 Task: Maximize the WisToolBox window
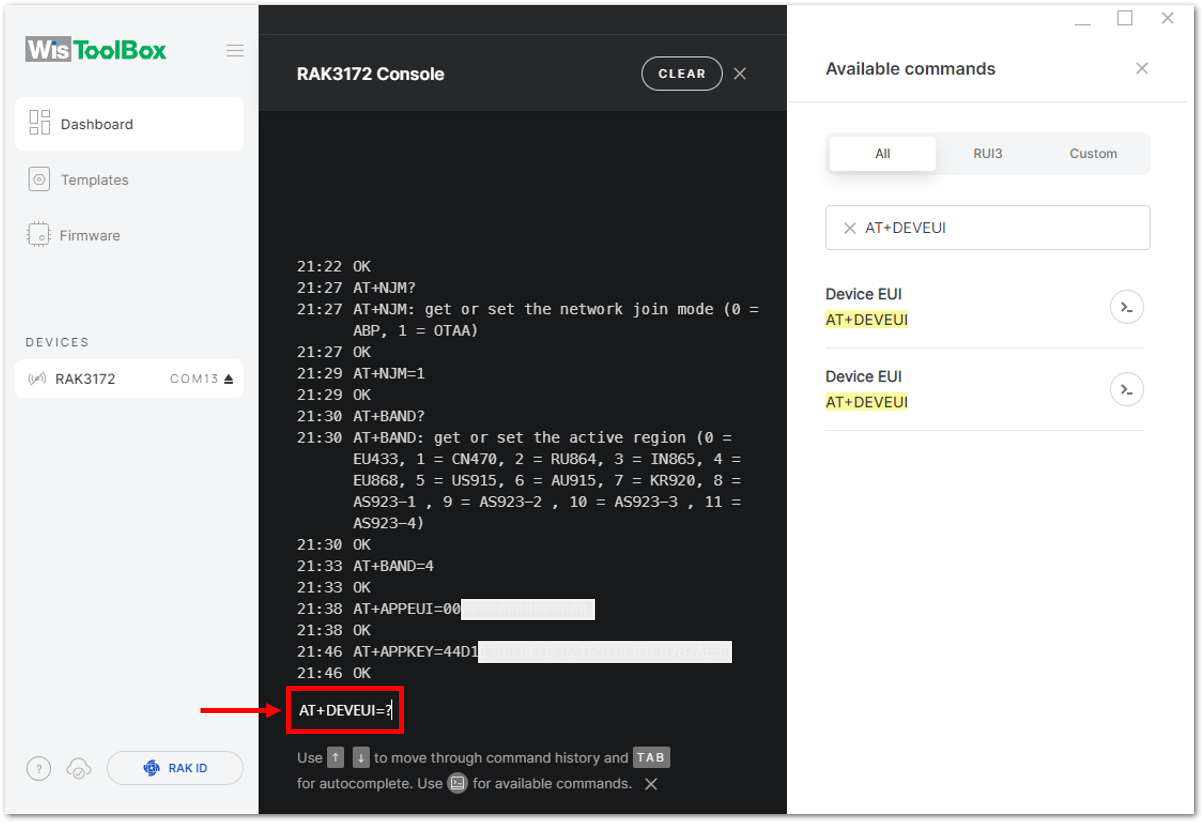click(1125, 18)
